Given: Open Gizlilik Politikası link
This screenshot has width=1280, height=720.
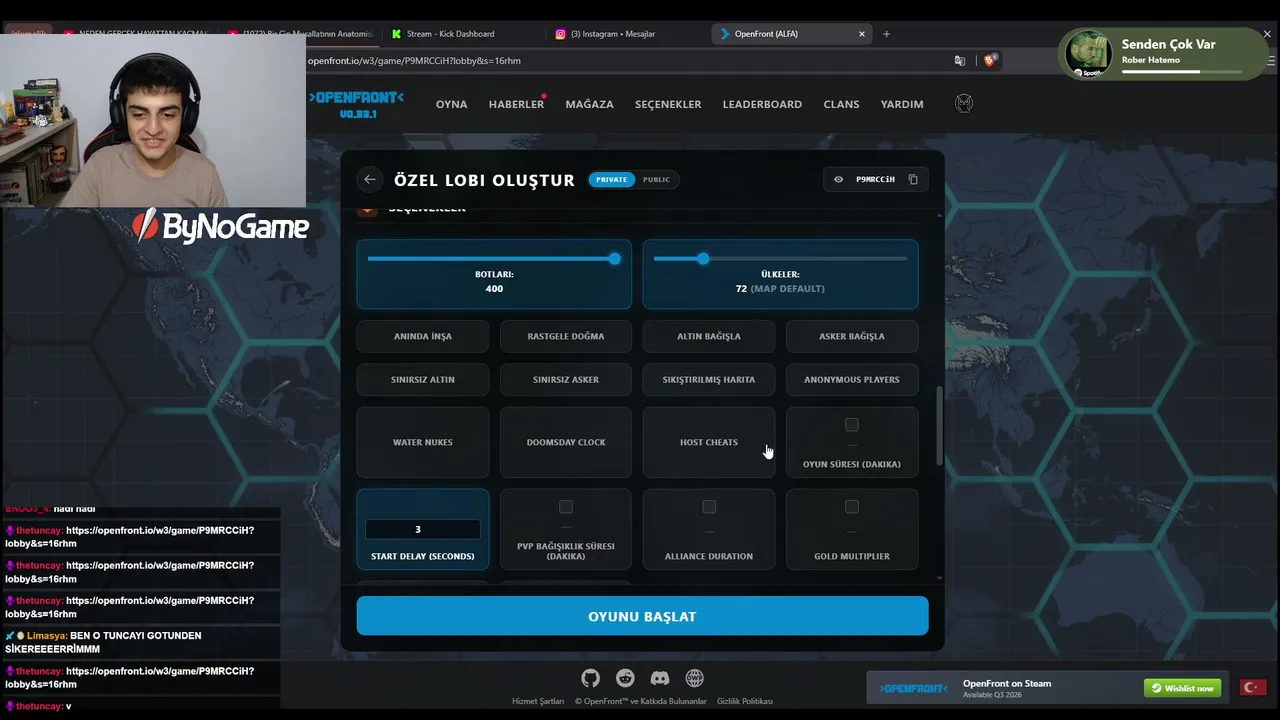Looking at the screenshot, I should pos(745,701).
